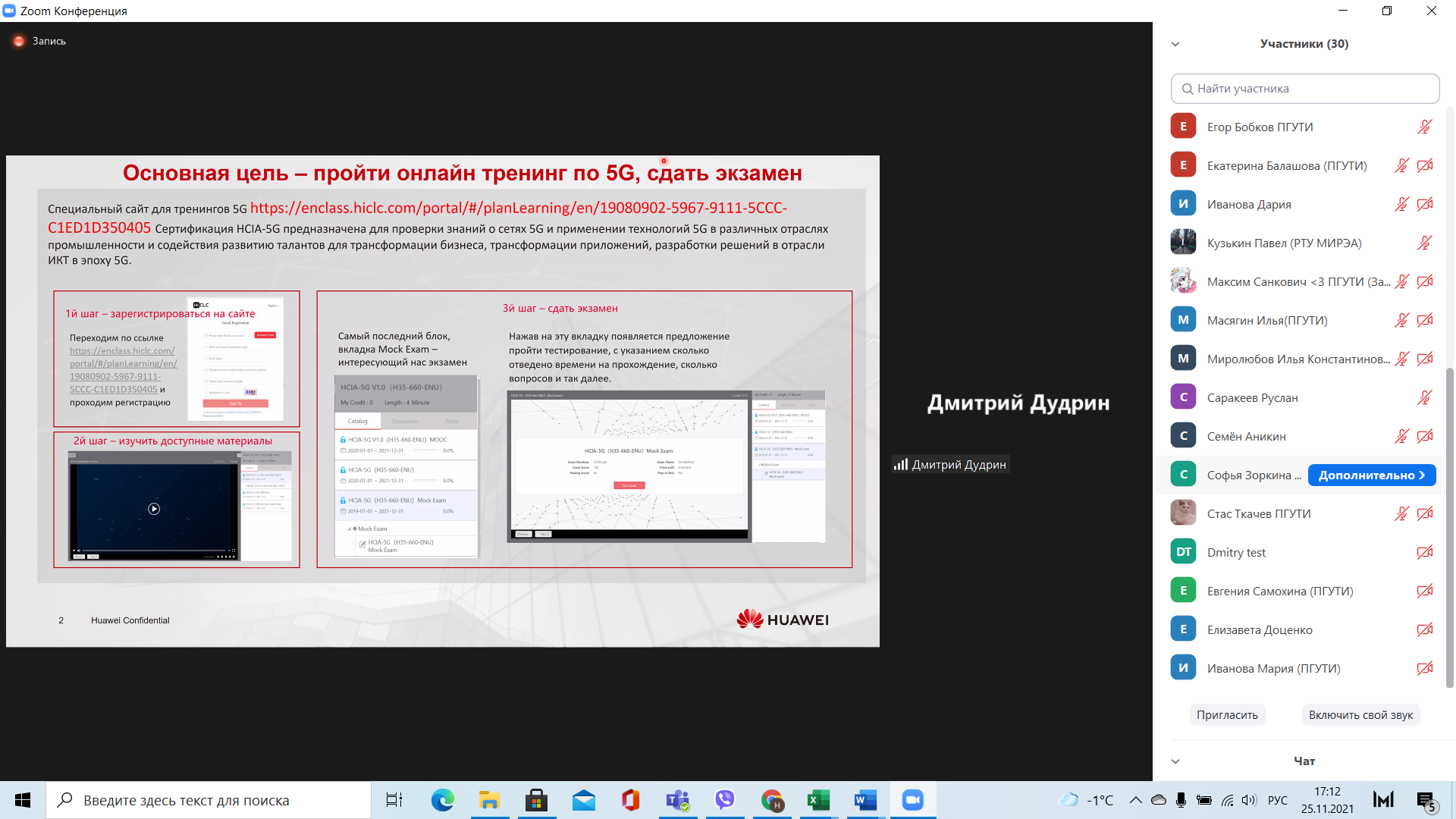Click the camera-off icon for Миролюбов Илья
The width and height of the screenshot is (1456, 819).
coord(1425,359)
